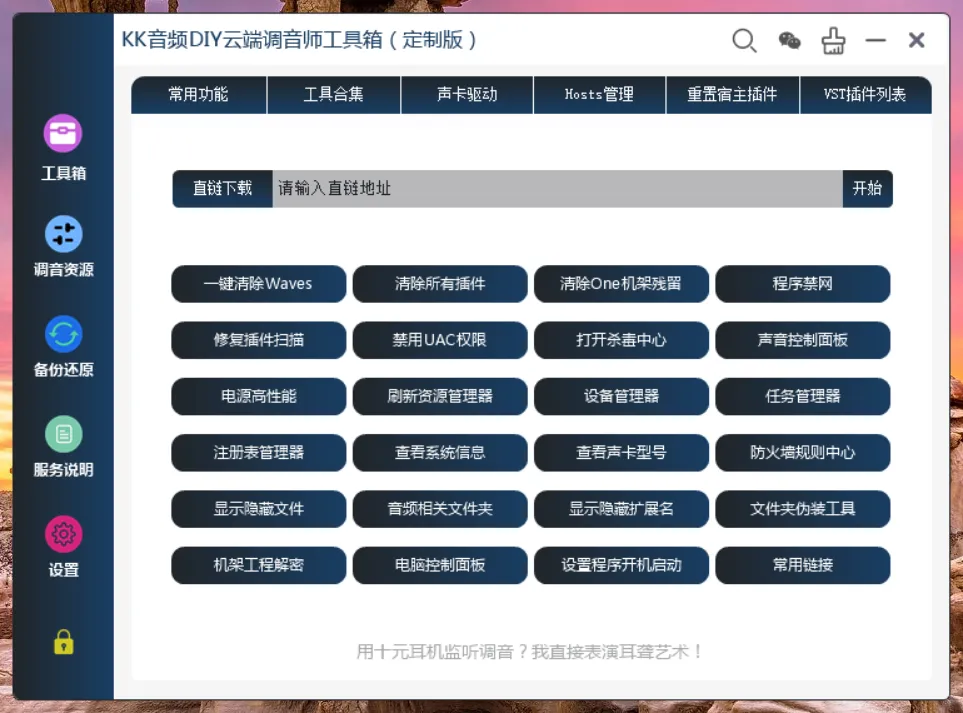Viewport: 963px width, 713px height.
Task: Open the 服务说明 service info icon
Action: 63,434
